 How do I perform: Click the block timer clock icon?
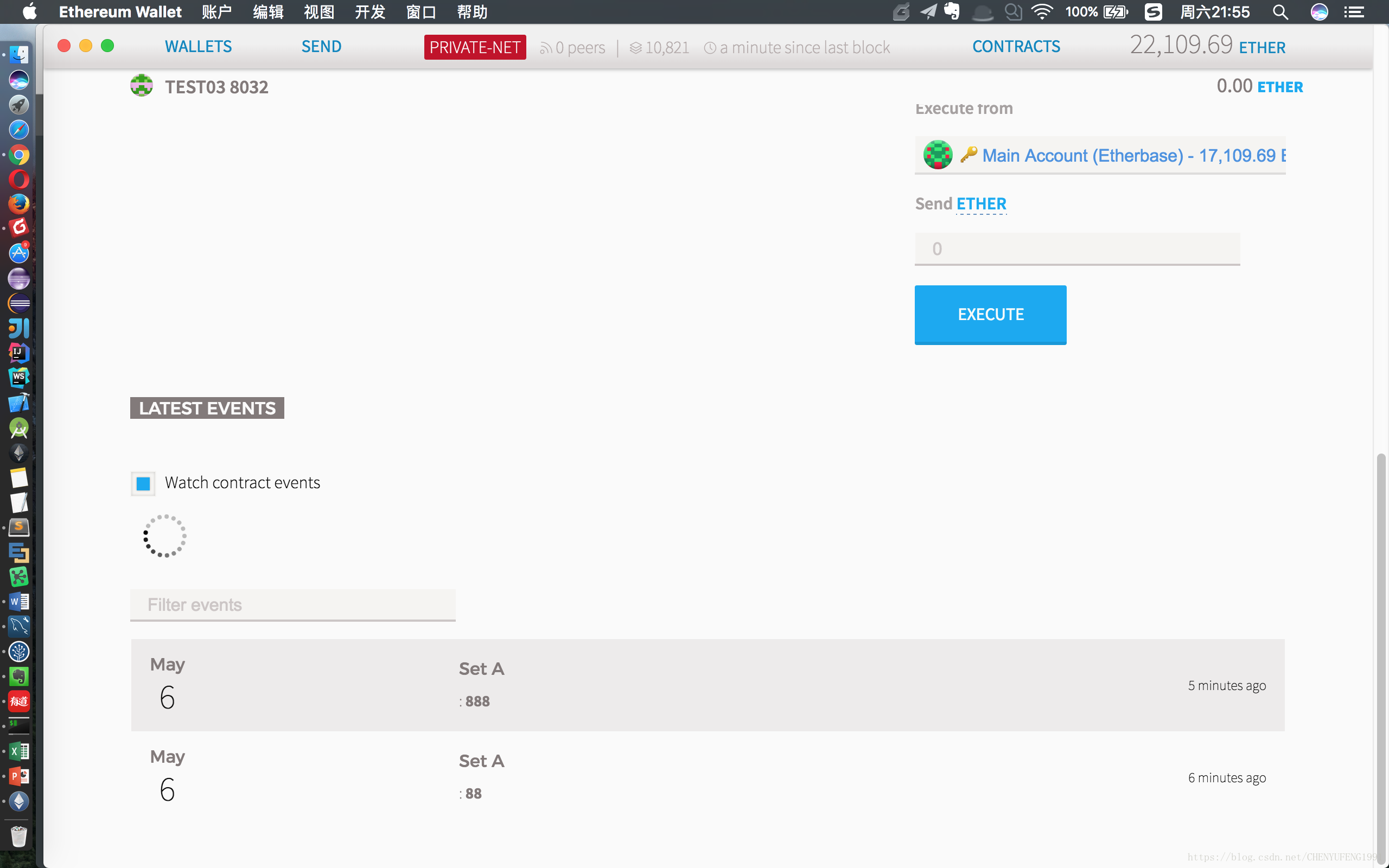[x=710, y=47]
